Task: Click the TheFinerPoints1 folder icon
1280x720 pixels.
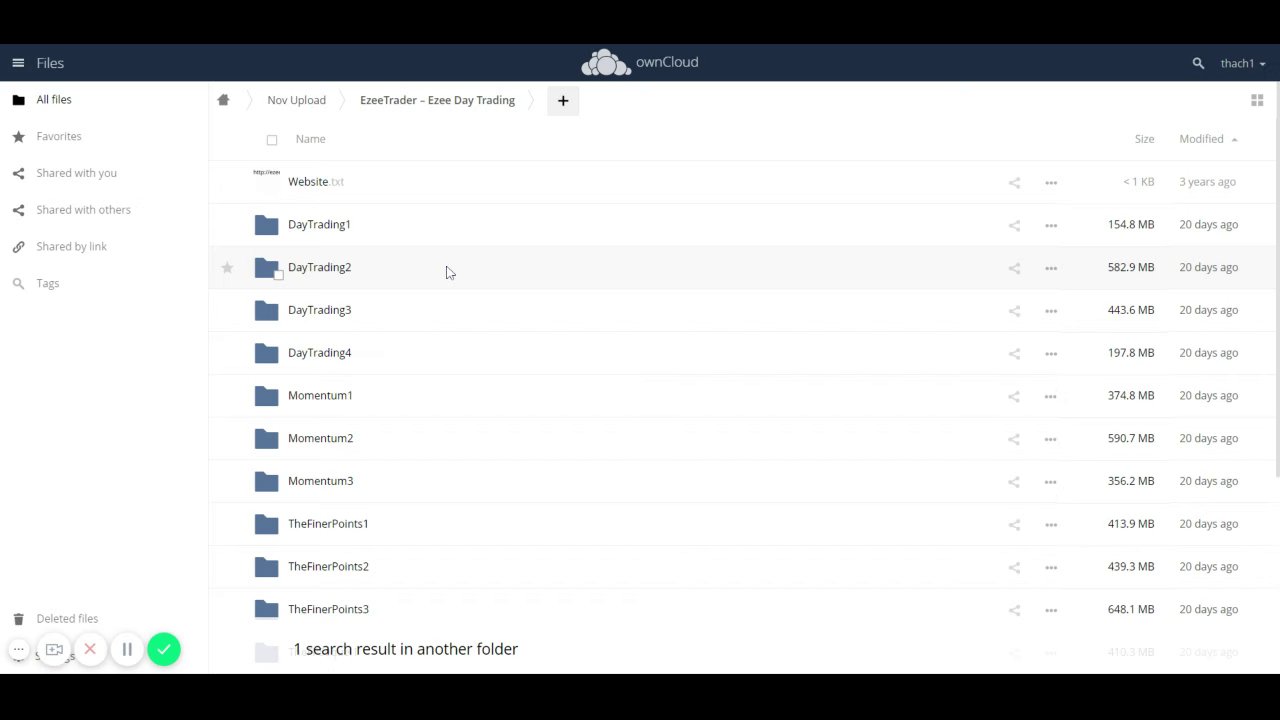Action: point(266,524)
